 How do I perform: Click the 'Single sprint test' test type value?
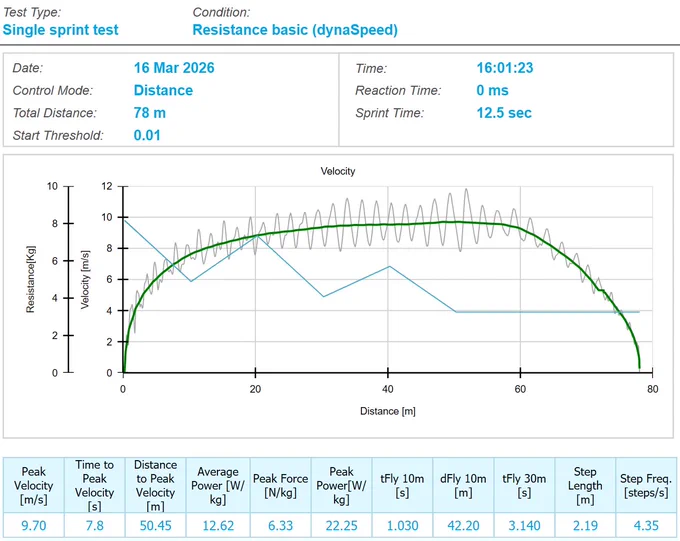click(60, 30)
